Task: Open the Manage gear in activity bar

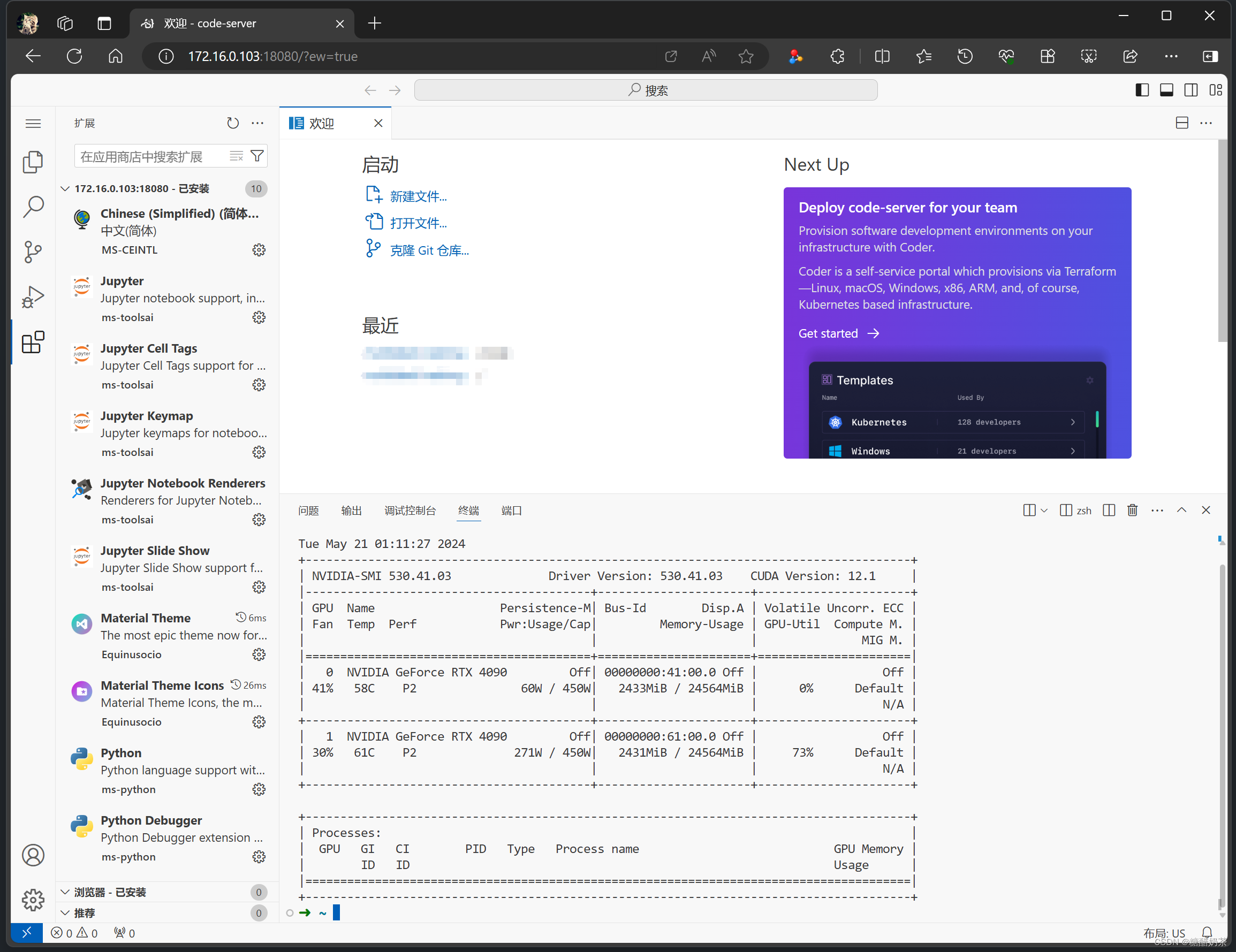Action: 33,900
